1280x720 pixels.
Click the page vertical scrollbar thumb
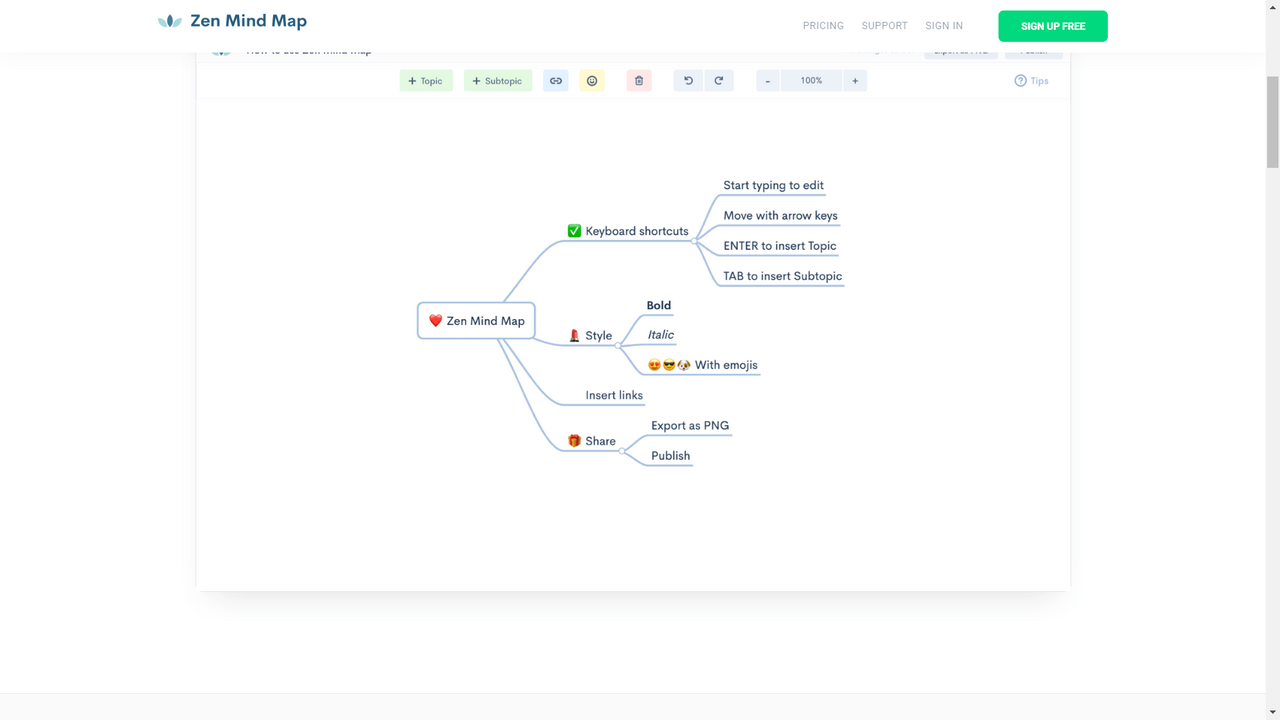[1272, 120]
